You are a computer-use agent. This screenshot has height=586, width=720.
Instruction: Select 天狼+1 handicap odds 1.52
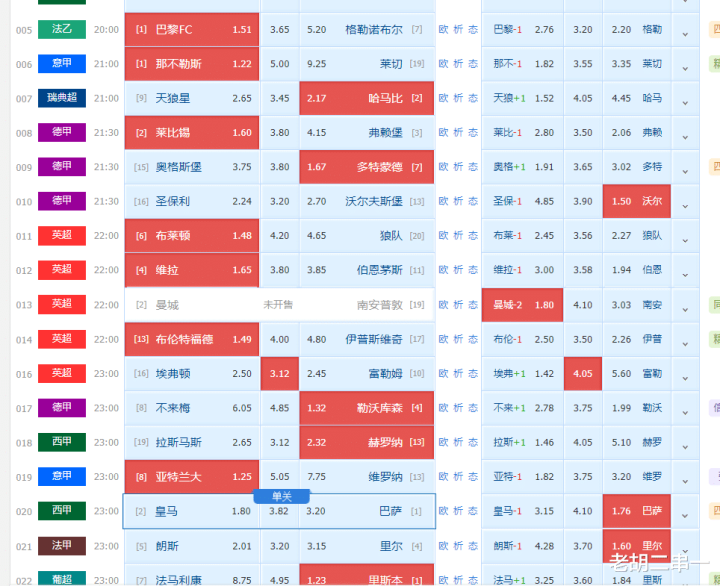(523, 98)
